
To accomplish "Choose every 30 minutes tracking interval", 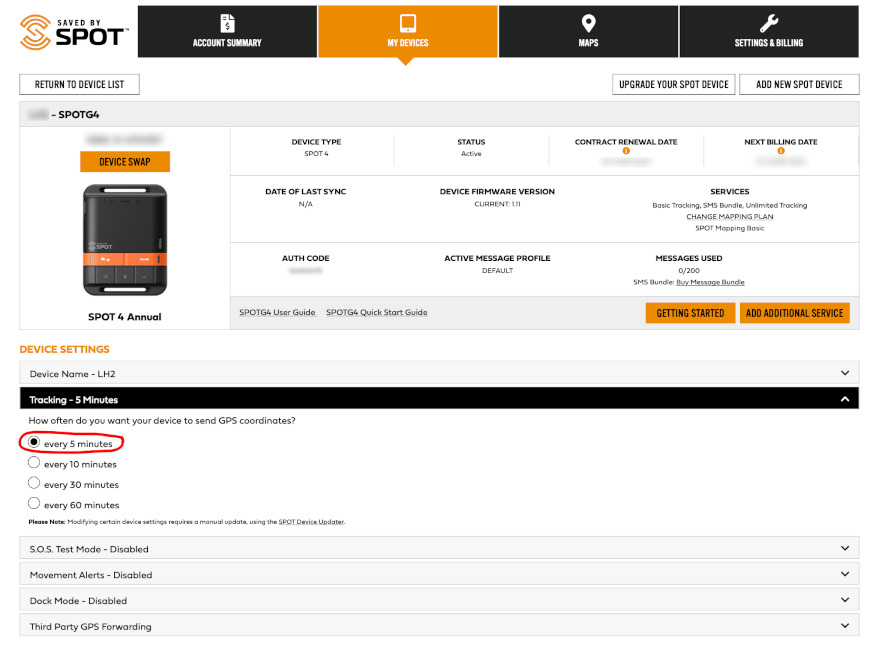I will pyautogui.click(x=34, y=484).
